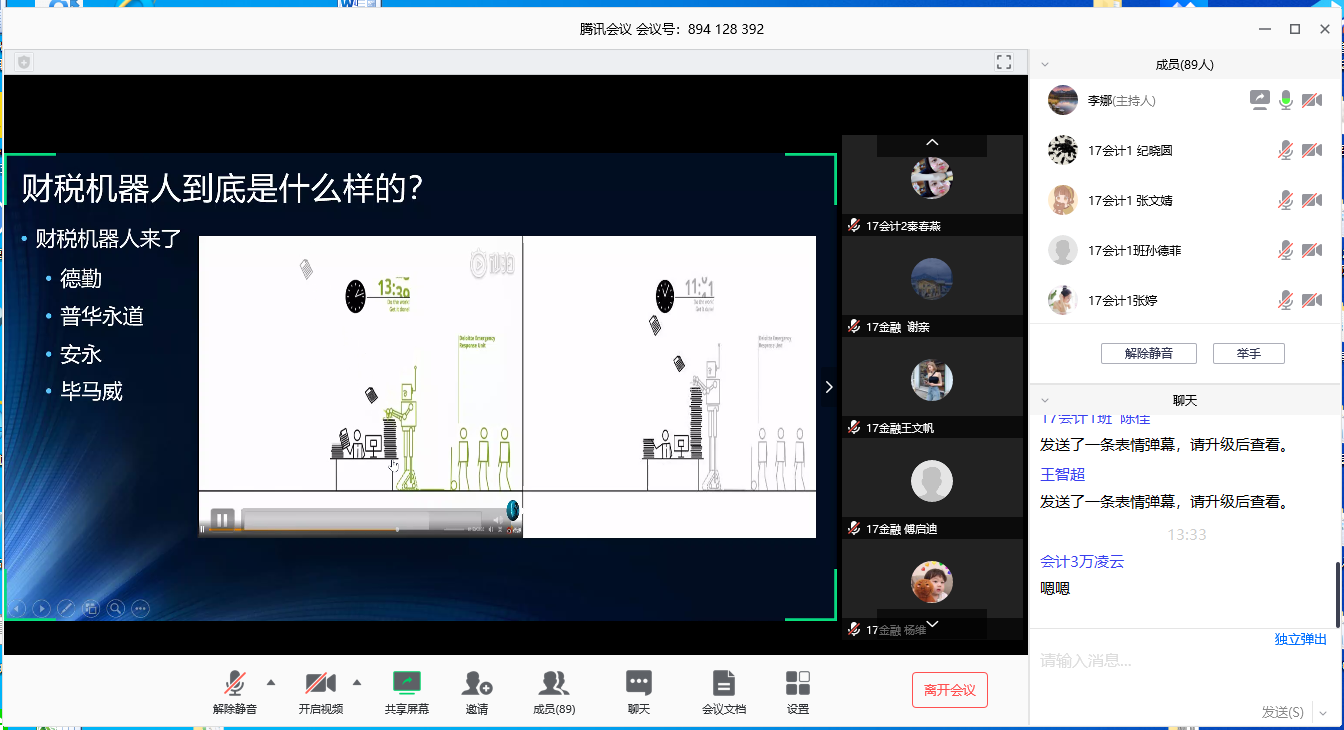Click the red 离开会议 leave meeting button
The height and width of the screenshot is (730, 1344).
point(949,690)
